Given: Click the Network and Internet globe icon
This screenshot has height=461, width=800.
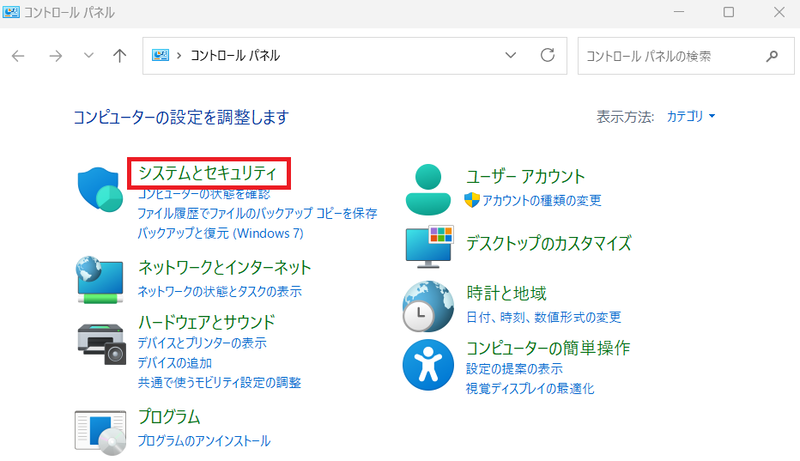Looking at the screenshot, I should coord(100,279).
